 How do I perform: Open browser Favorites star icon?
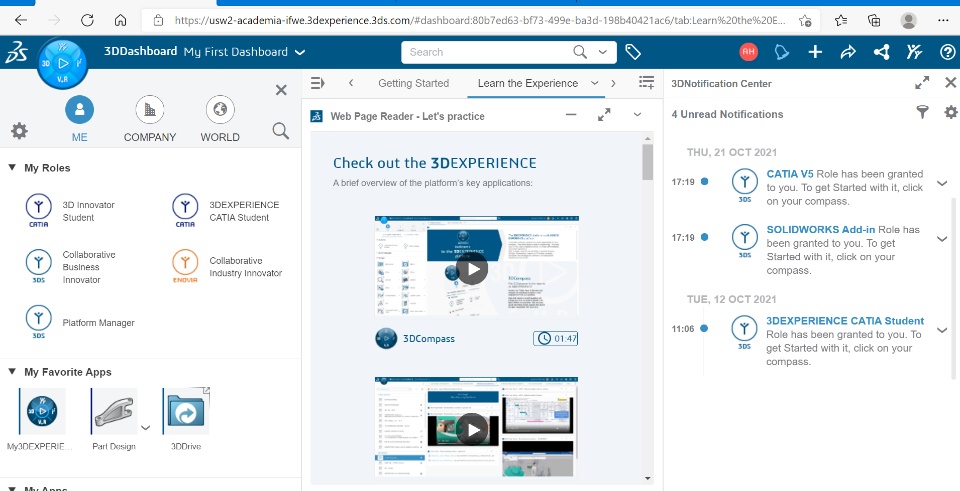841,20
